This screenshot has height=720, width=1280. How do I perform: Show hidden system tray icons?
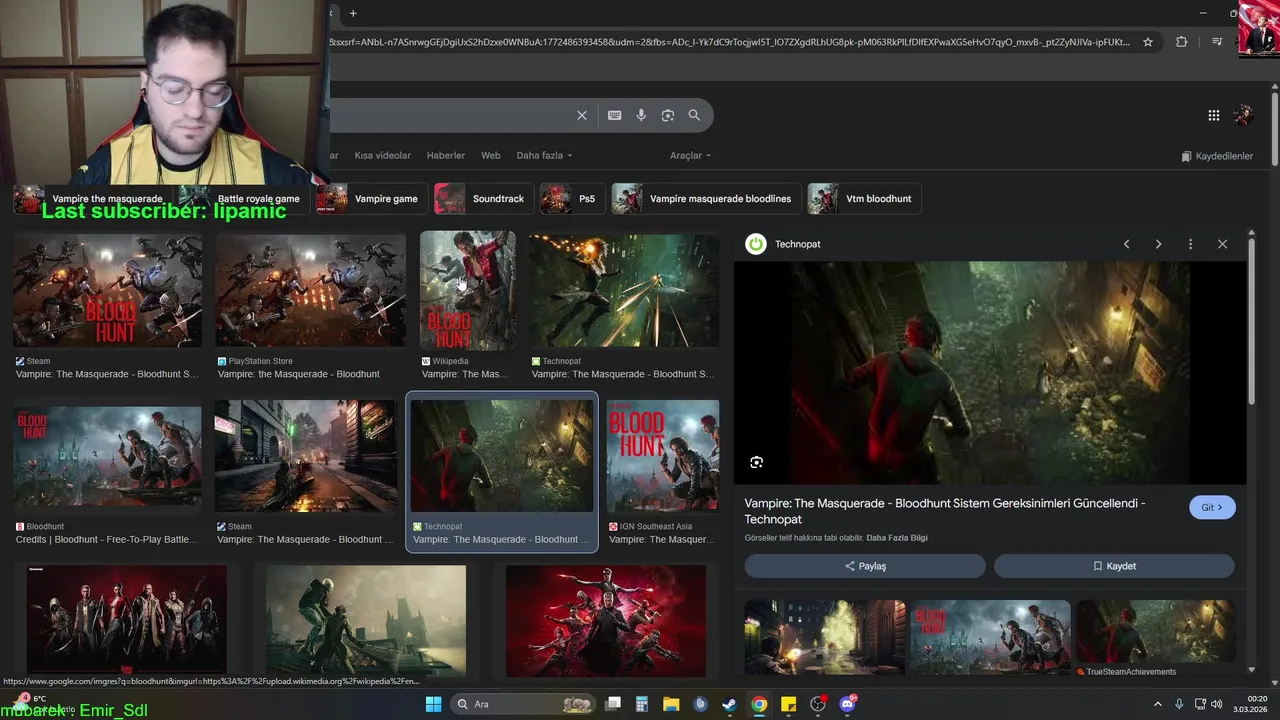1158,704
